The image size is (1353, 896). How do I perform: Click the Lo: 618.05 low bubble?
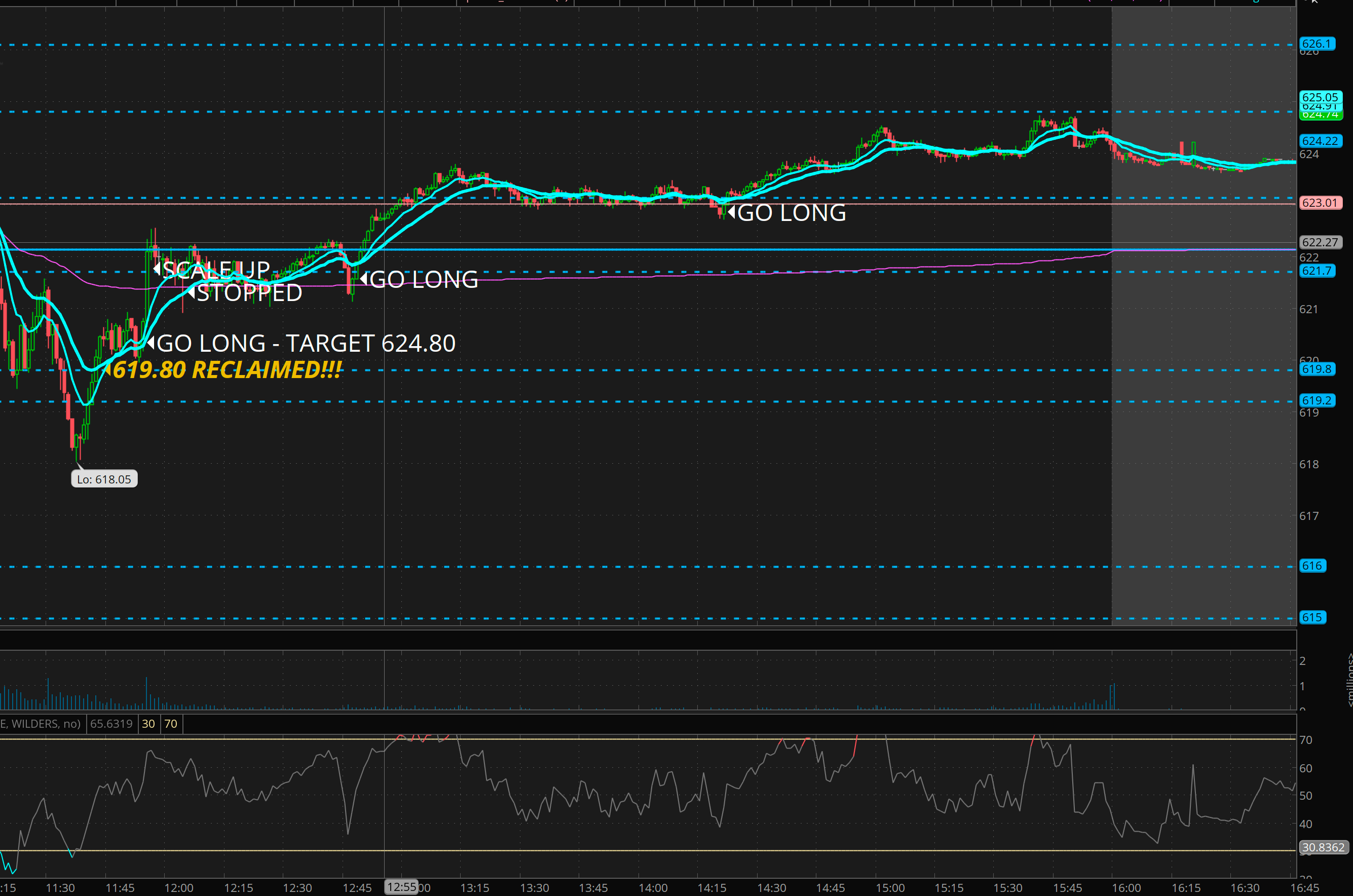pos(104,479)
